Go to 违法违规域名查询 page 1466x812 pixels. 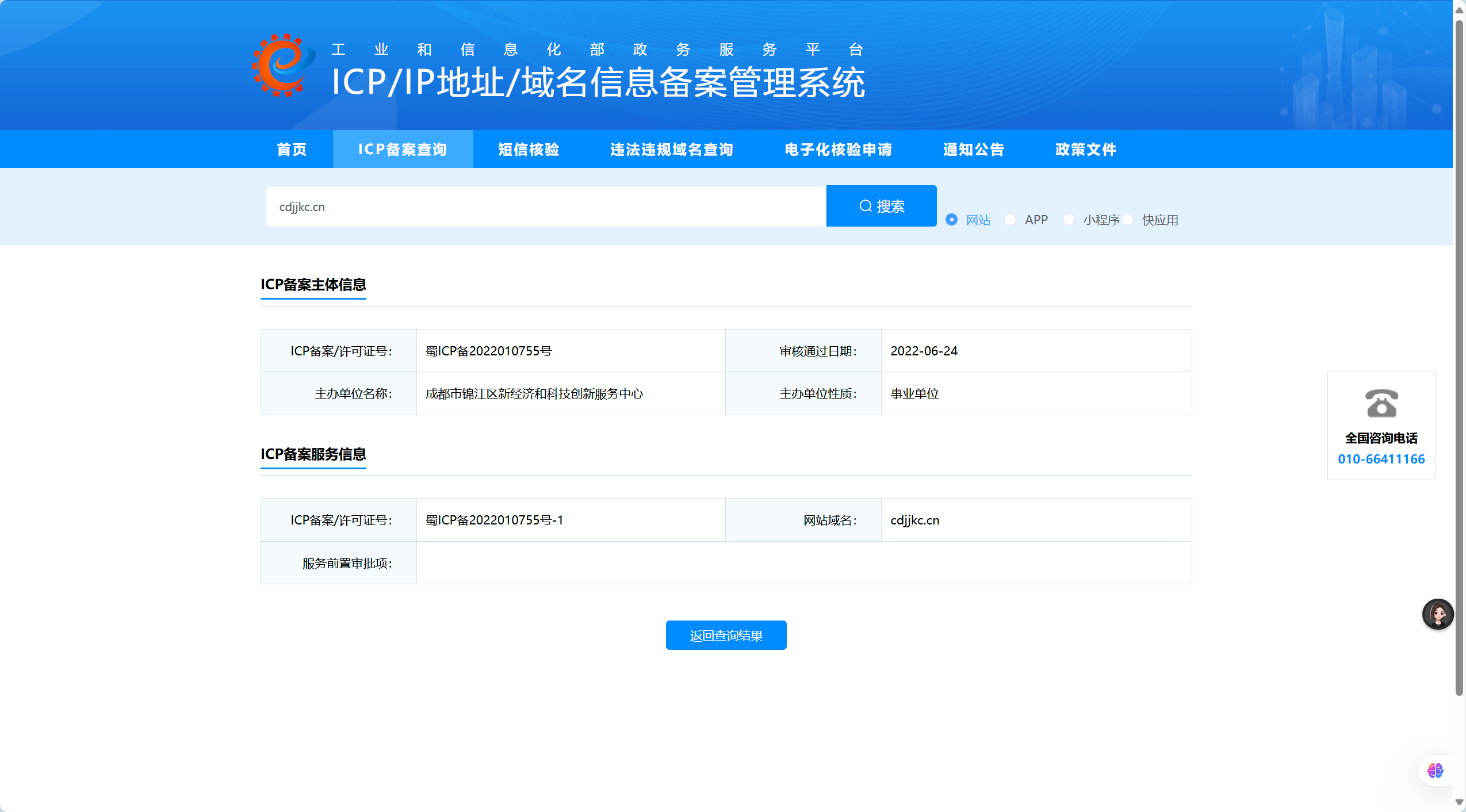click(671, 150)
